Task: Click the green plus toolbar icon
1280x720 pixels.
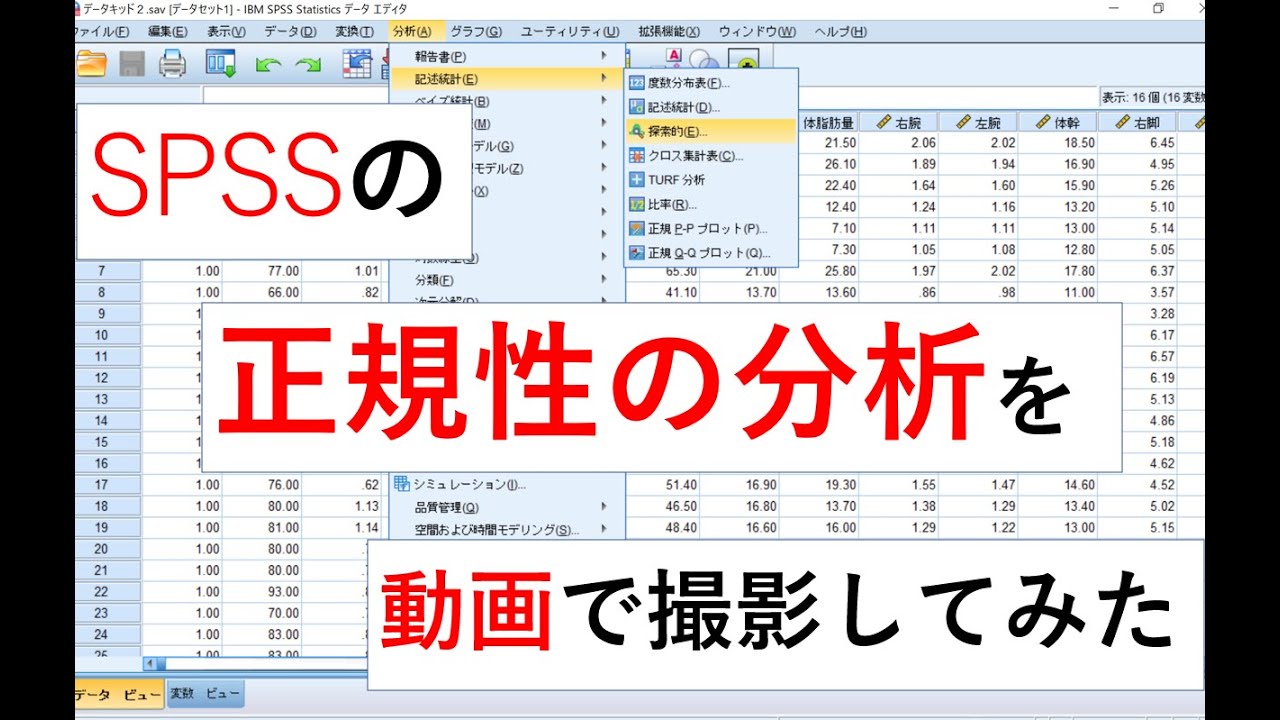Action: [x=743, y=60]
